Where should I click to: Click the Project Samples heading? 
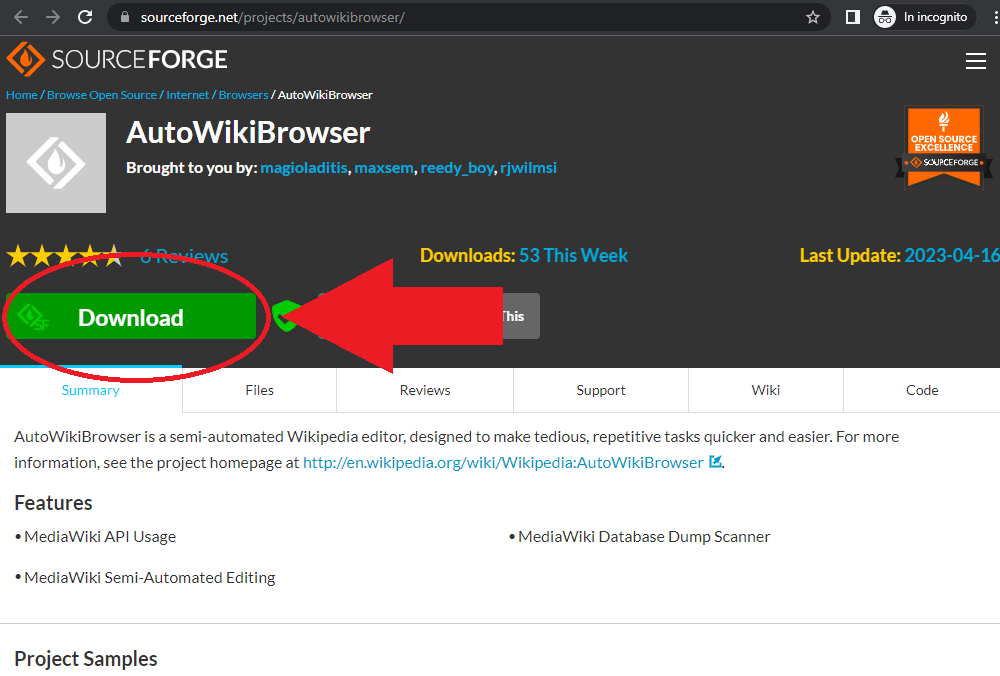86,659
